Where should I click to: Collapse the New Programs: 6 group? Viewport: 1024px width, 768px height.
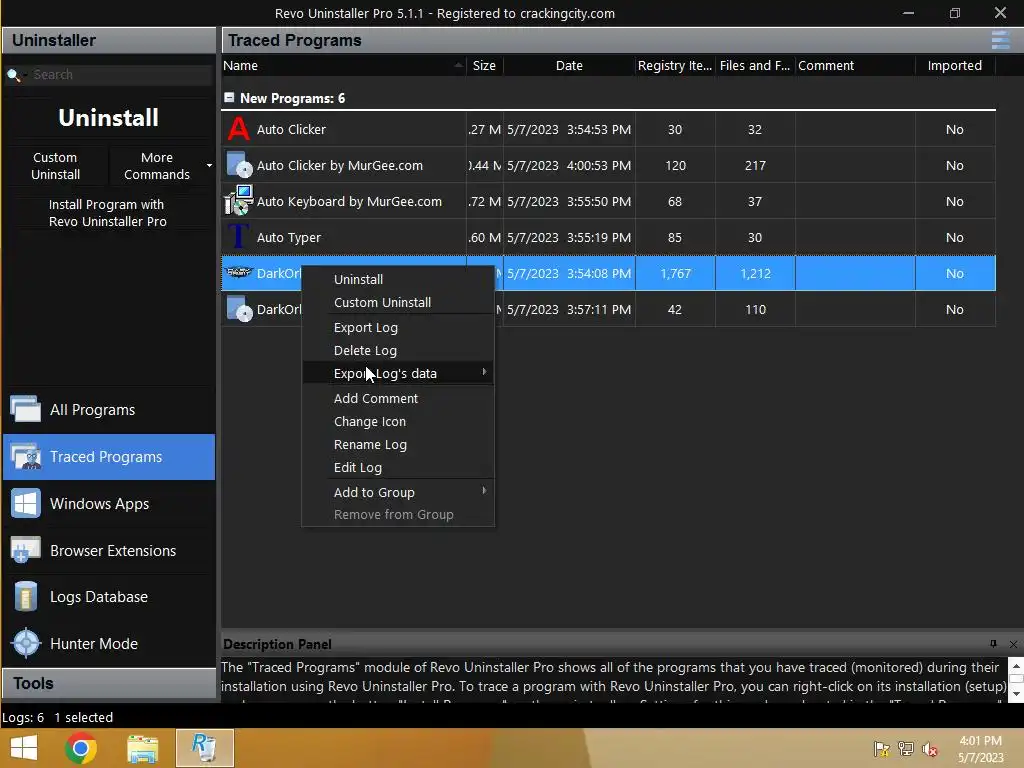[229, 97]
